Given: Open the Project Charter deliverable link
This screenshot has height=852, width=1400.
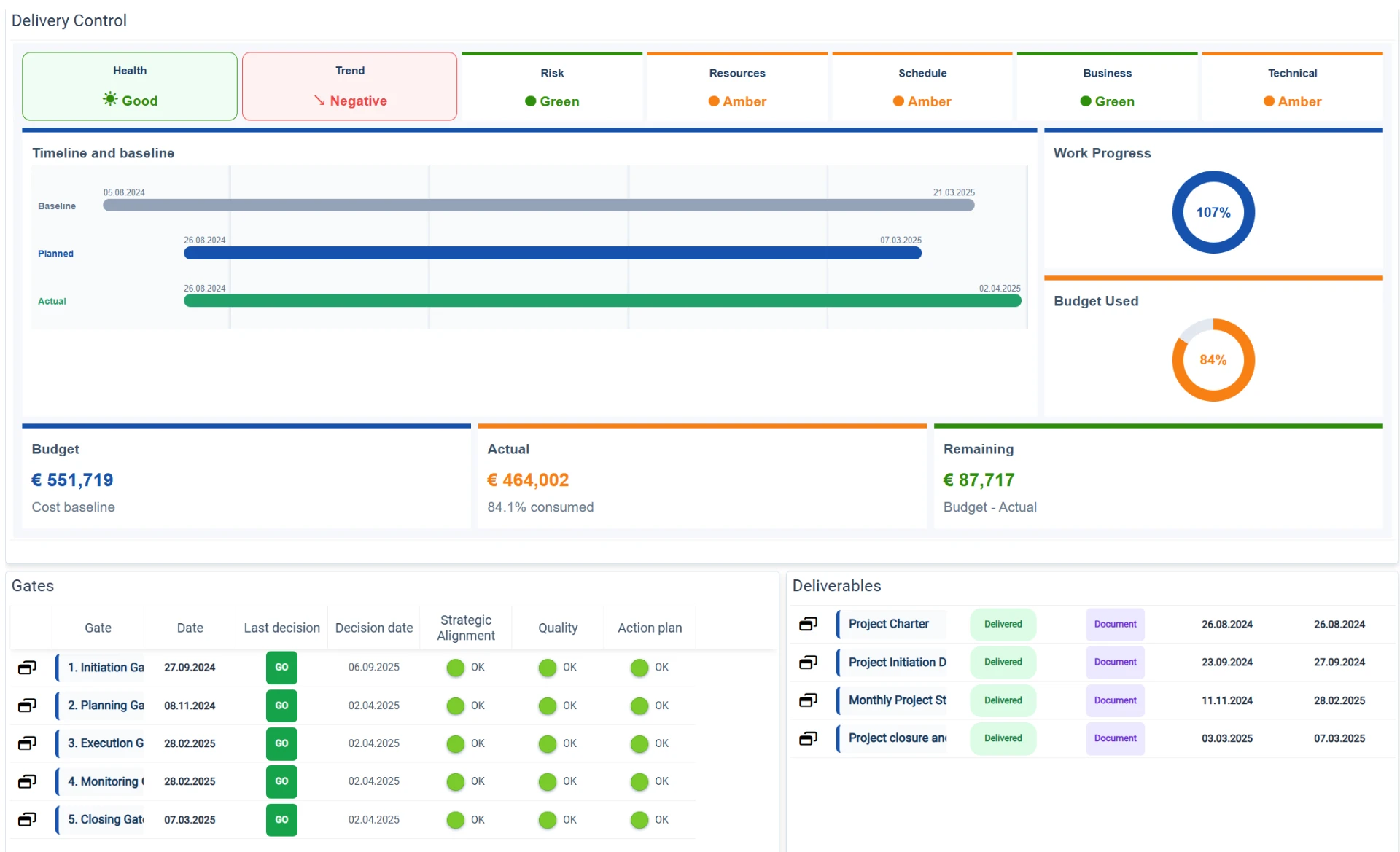Looking at the screenshot, I should 888,624.
